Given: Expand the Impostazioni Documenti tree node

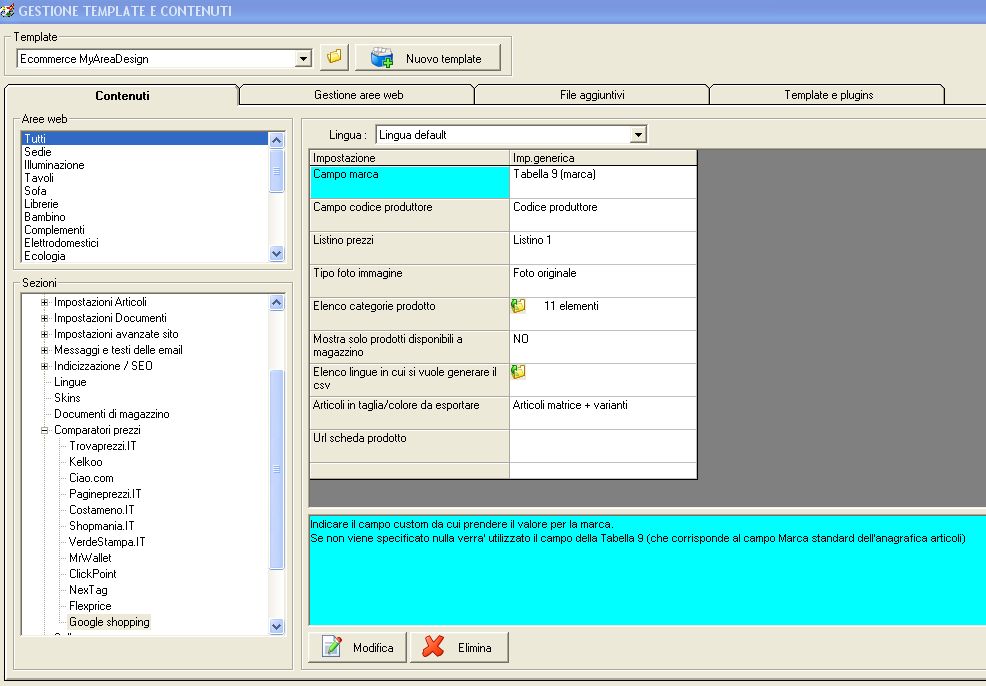Looking at the screenshot, I should coord(45,318).
